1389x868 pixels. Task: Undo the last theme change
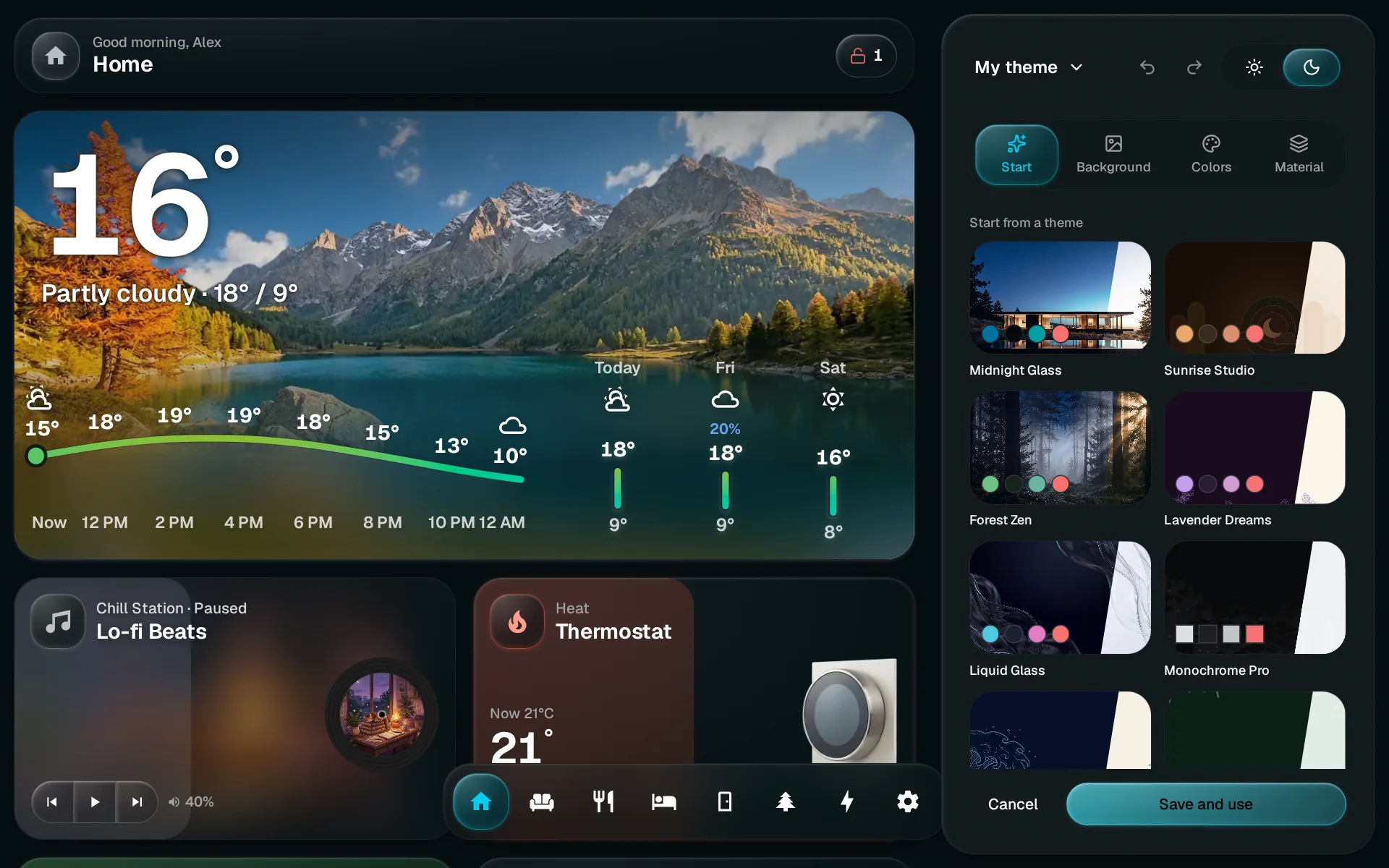pyautogui.click(x=1147, y=67)
